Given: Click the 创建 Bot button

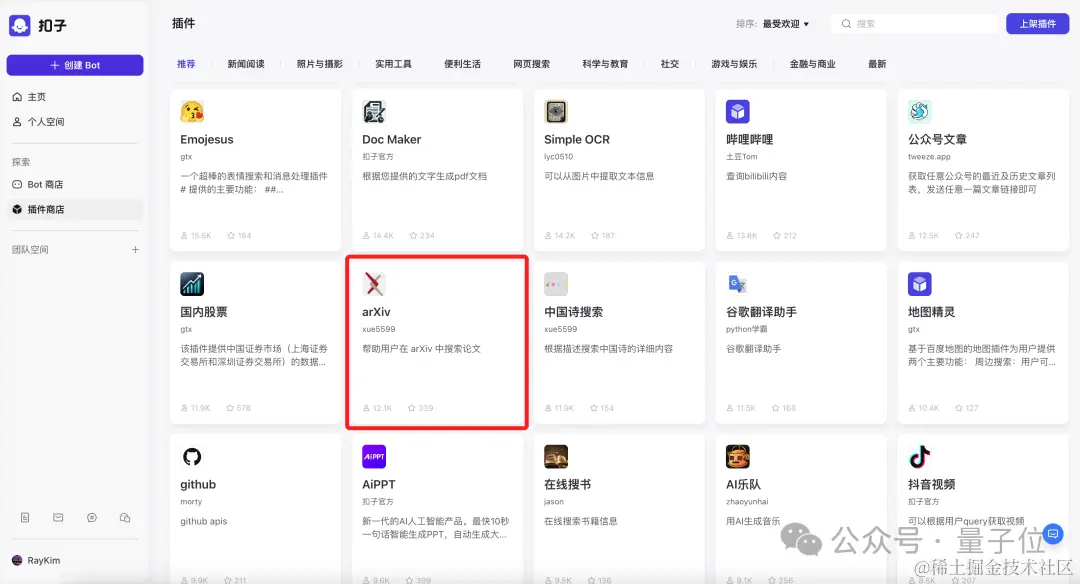Looking at the screenshot, I should tap(75, 65).
